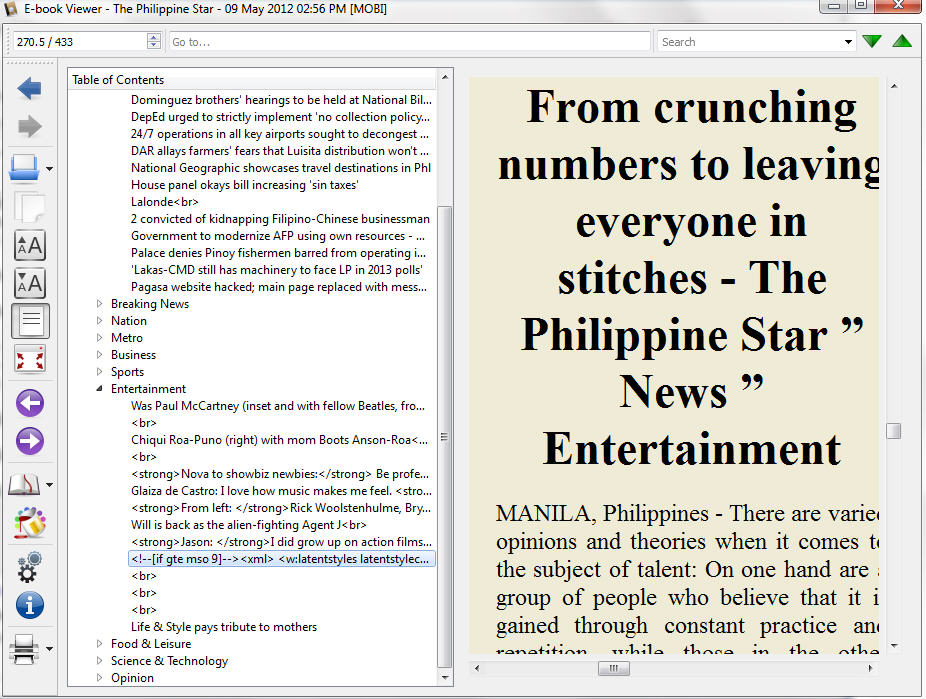Click right arrow of horizontal scrollbar
The height and width of the screenshot is (699, 926).
tap(870, 668)
